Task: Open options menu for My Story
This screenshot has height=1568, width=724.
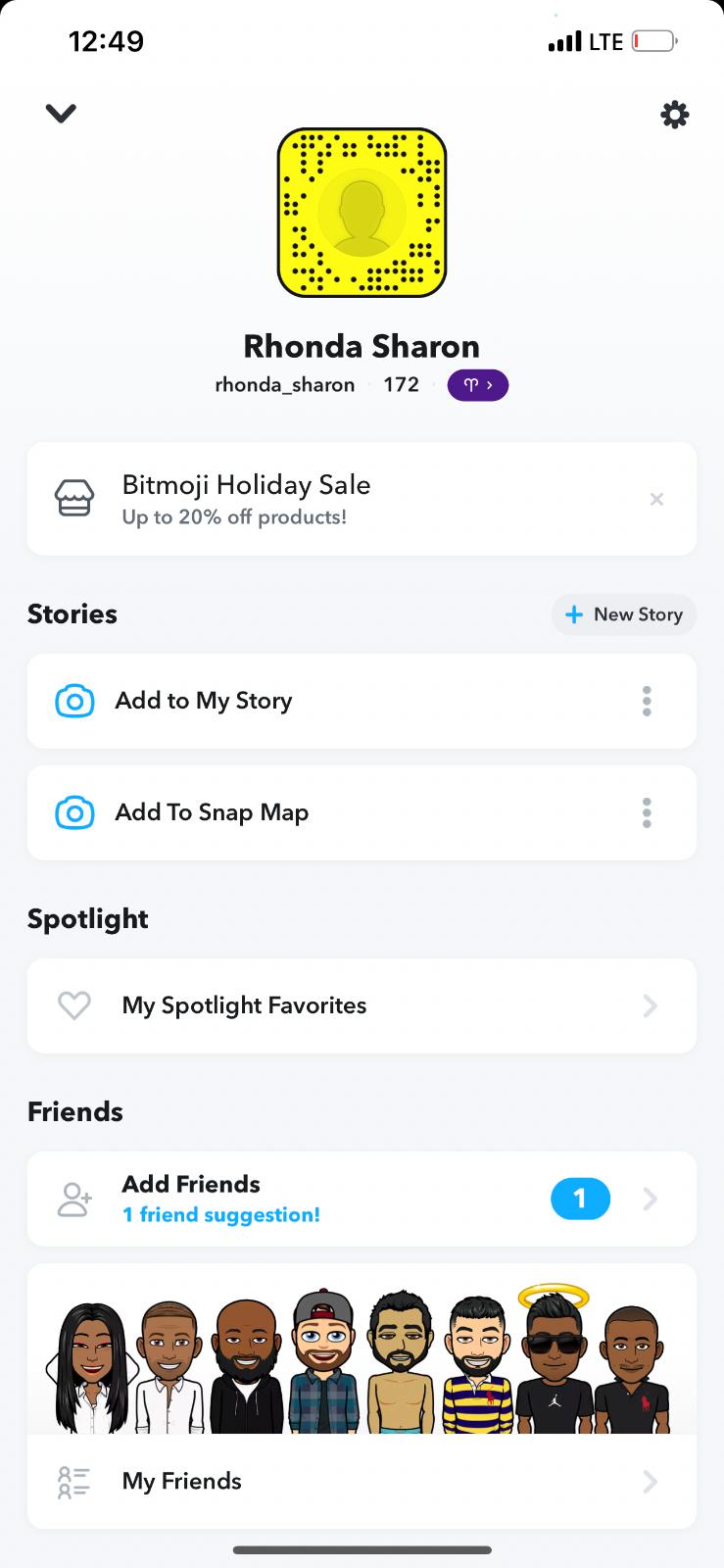Action: pos(647,702)
